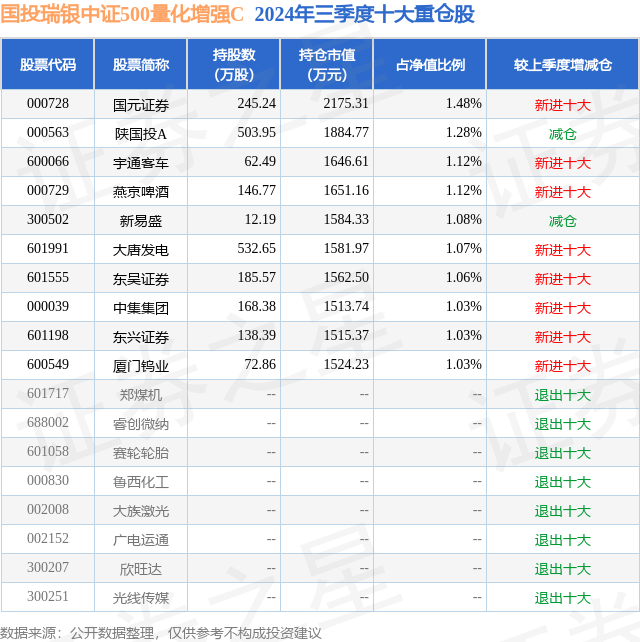Select stock name 赛轮轮胎
Image resolution: width=640 pixels, height=642 pixels.
[140, 454]
